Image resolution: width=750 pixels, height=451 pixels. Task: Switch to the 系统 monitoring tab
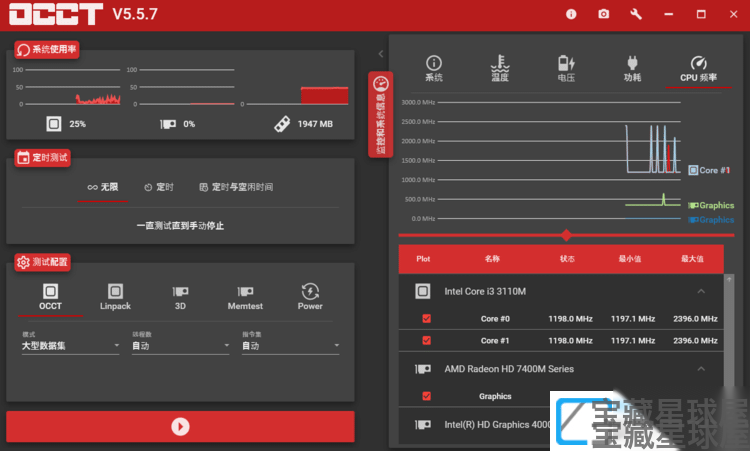pyautogui.click(x=434, y=68)
